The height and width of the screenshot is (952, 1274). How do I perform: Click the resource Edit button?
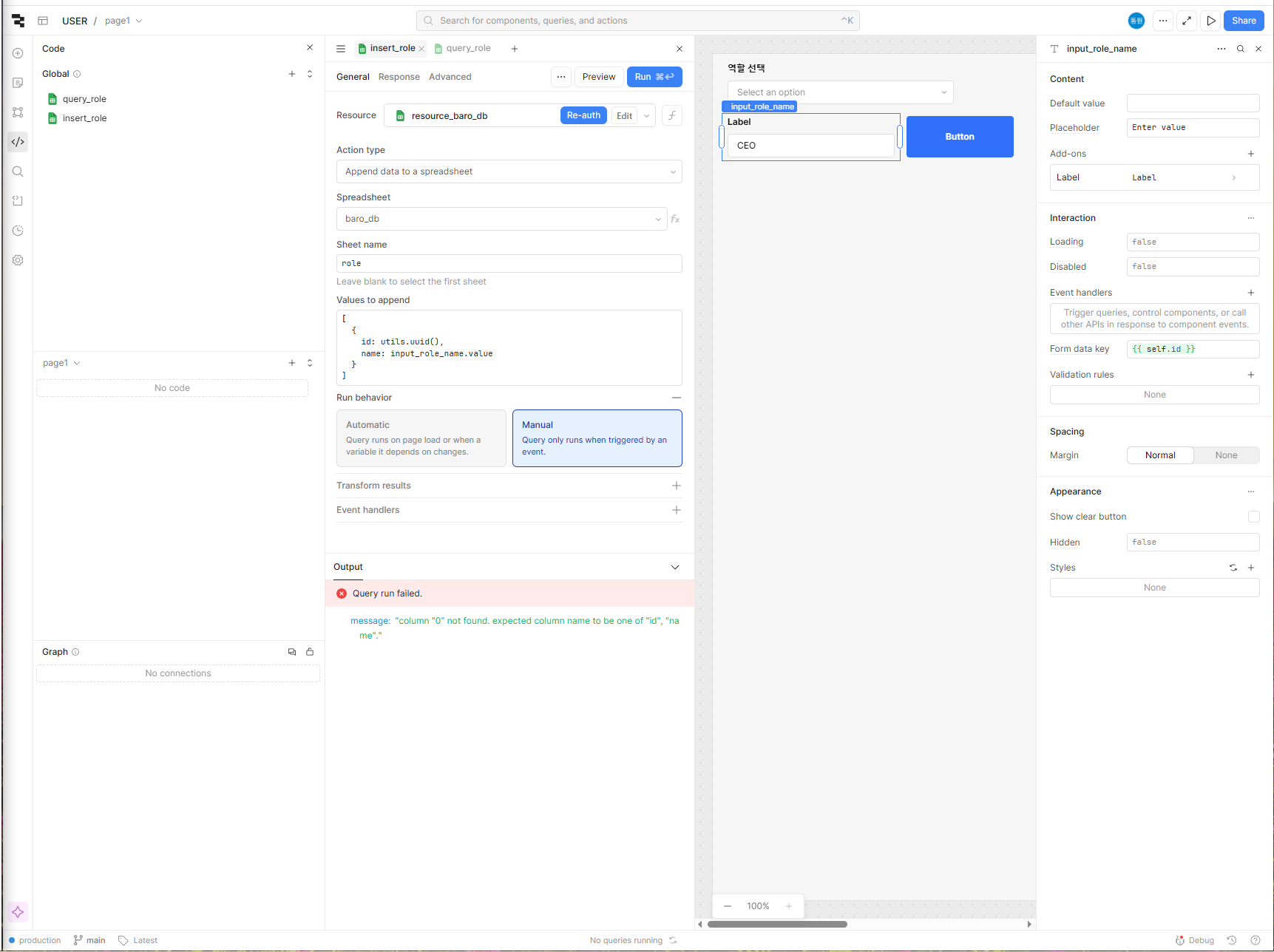coord(625,116)
